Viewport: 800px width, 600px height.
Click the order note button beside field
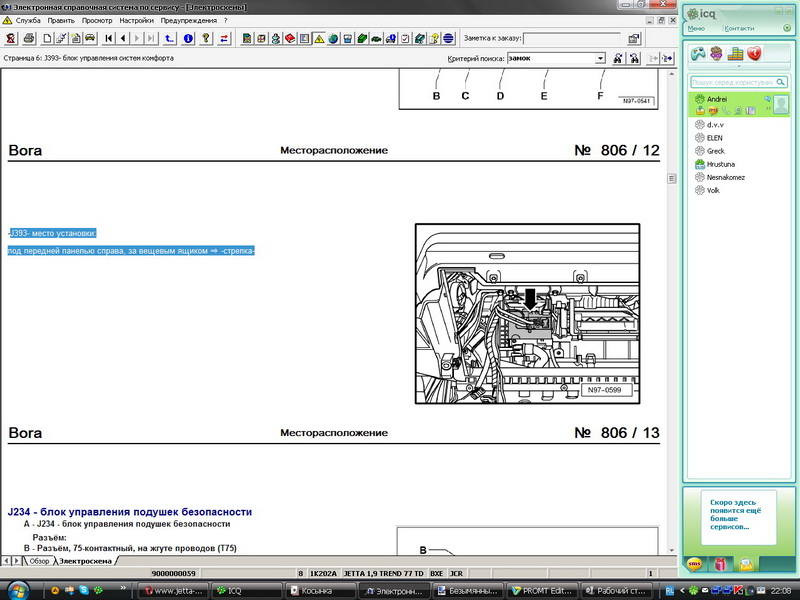pos(634,38)
